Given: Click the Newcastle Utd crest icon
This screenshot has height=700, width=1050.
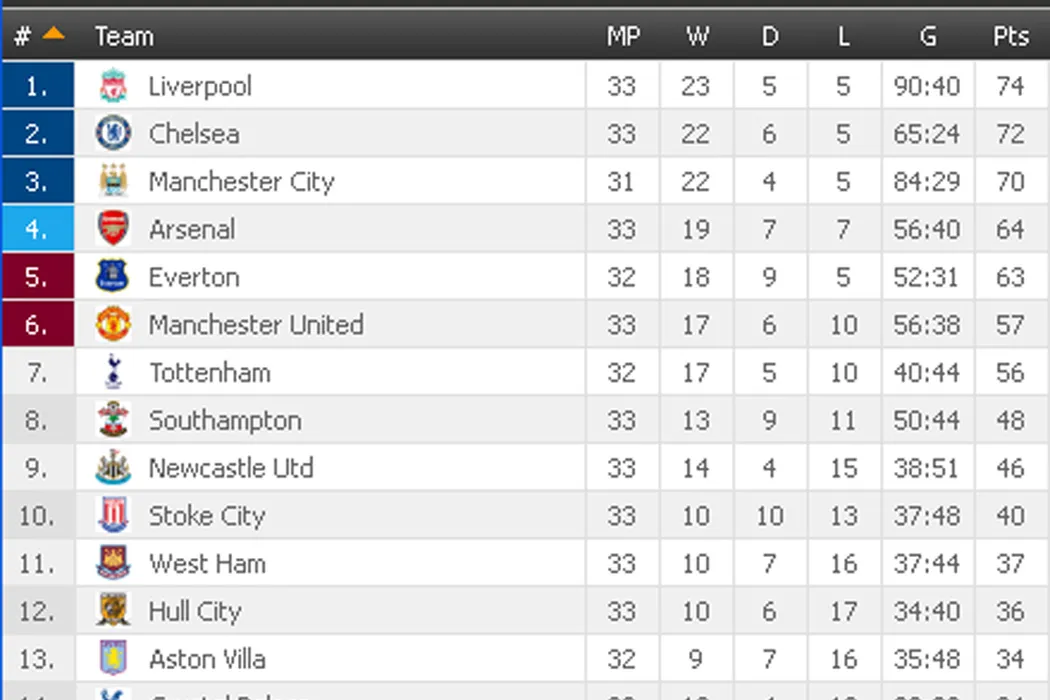Looking at the screenshot, I should (113, 468).
